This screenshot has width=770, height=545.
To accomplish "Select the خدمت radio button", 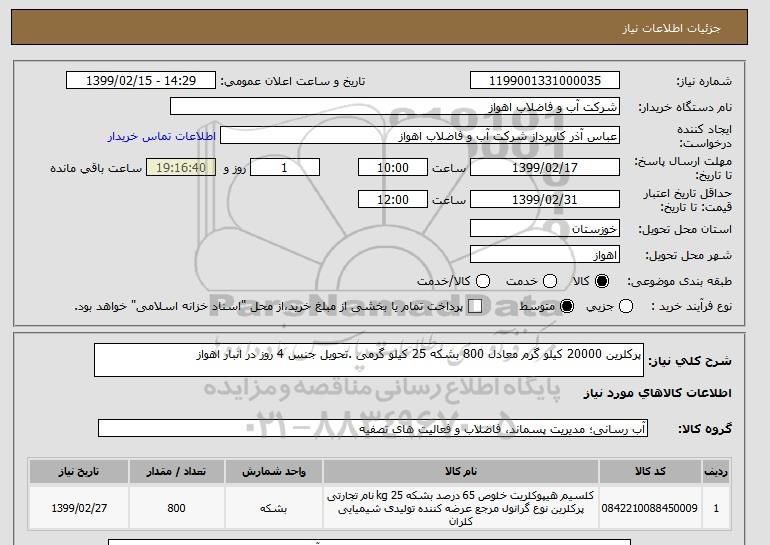I will click(x=550, y=281).
